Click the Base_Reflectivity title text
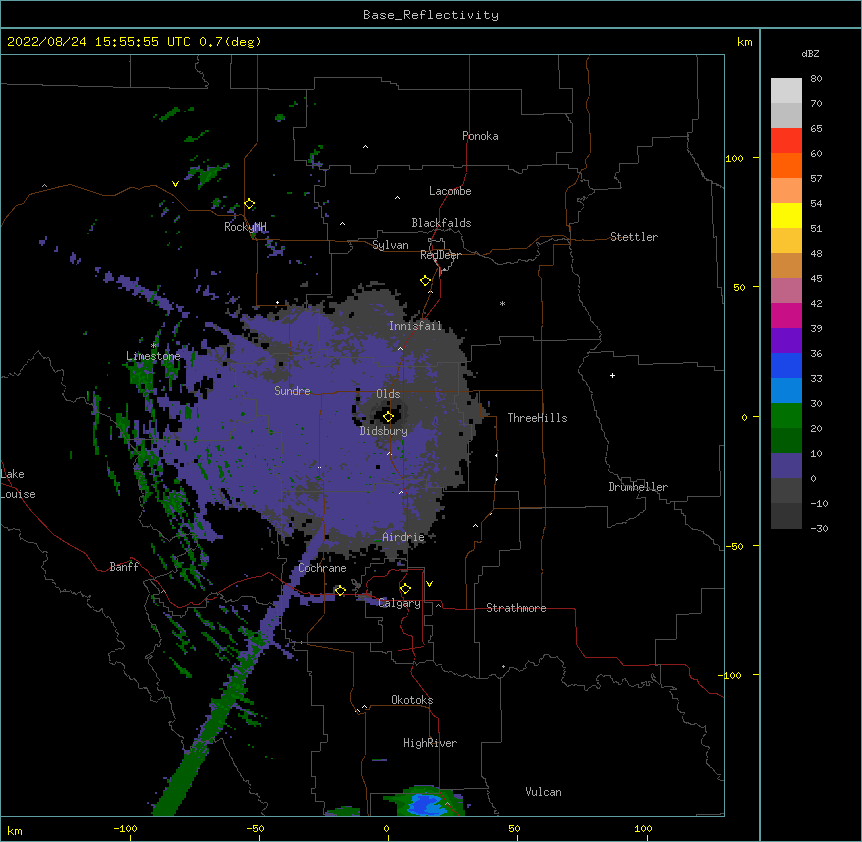This screenshot has width=862, height=842. [431, 15]
